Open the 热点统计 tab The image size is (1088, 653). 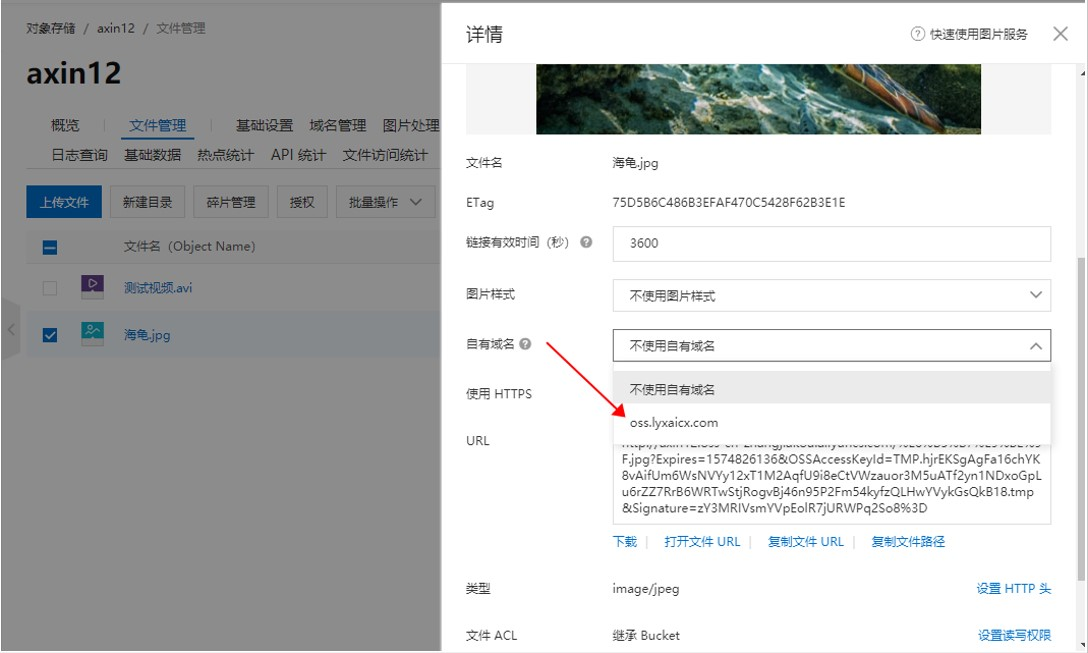click(x=226, y=155)
